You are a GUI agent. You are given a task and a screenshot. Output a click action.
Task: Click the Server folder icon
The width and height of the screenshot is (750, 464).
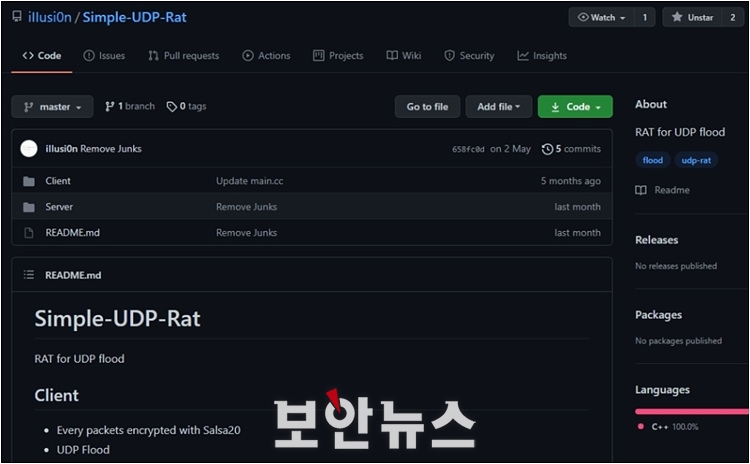click(29, 207)
